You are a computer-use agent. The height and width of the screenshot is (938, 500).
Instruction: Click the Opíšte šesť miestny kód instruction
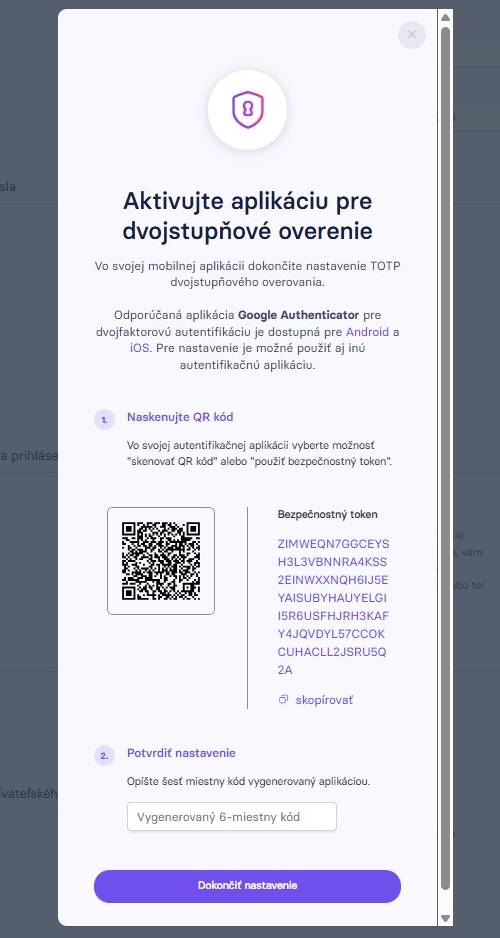[248, 781]
